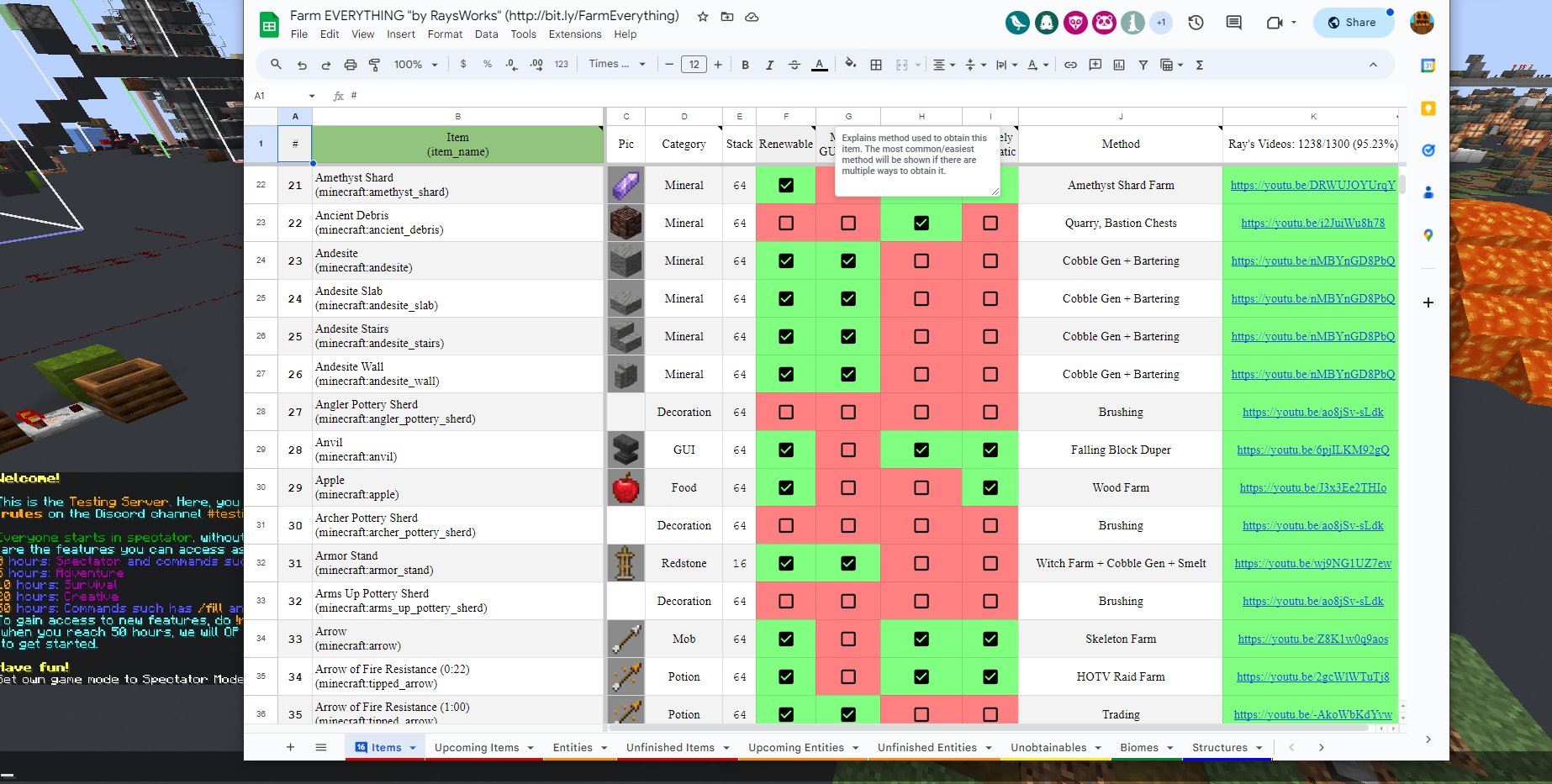Switch to the Entities sheet tab
Screen dimensions: 1552x784
click(x=573, y=748)
